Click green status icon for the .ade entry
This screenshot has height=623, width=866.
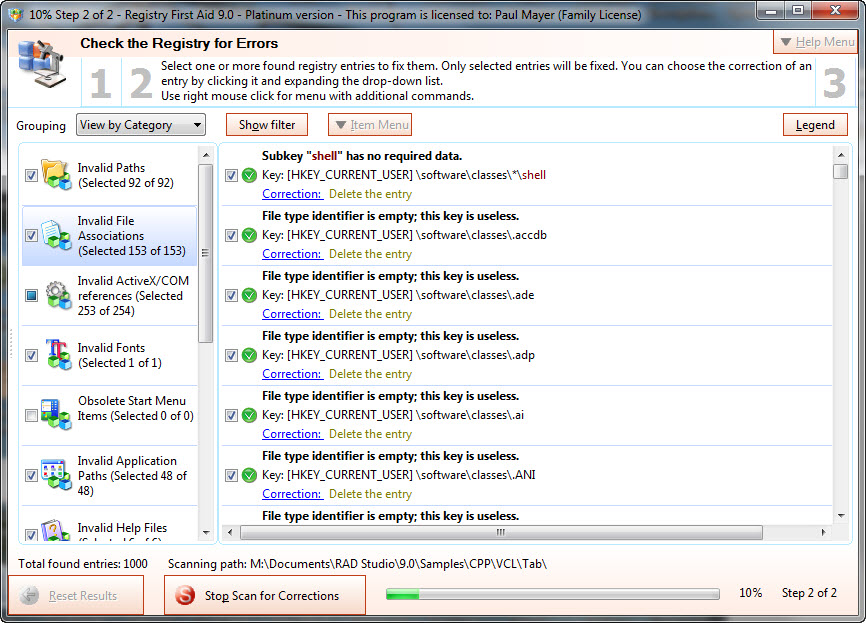click(x=250, y=295)
